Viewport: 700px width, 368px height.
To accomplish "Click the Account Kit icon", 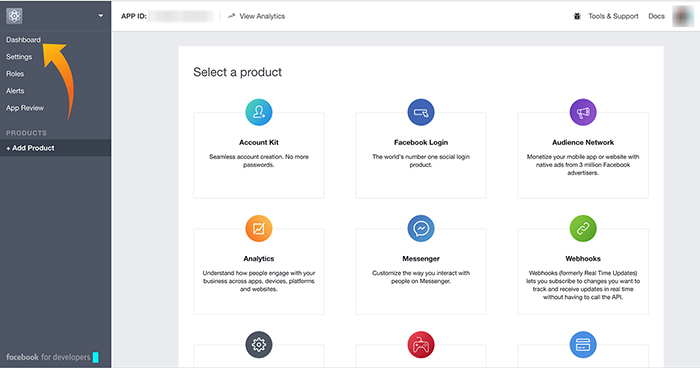I will 259,112.
